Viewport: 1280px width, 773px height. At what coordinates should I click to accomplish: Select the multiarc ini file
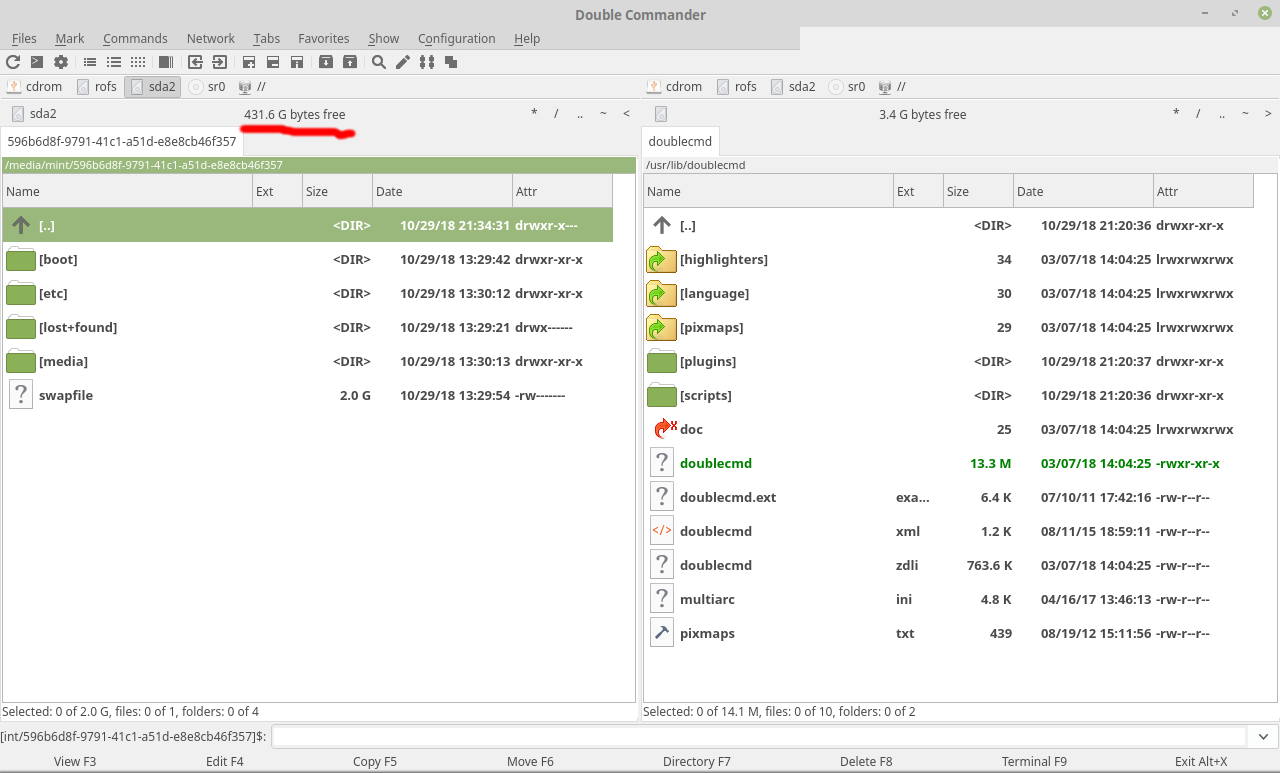tap(948, 599)
